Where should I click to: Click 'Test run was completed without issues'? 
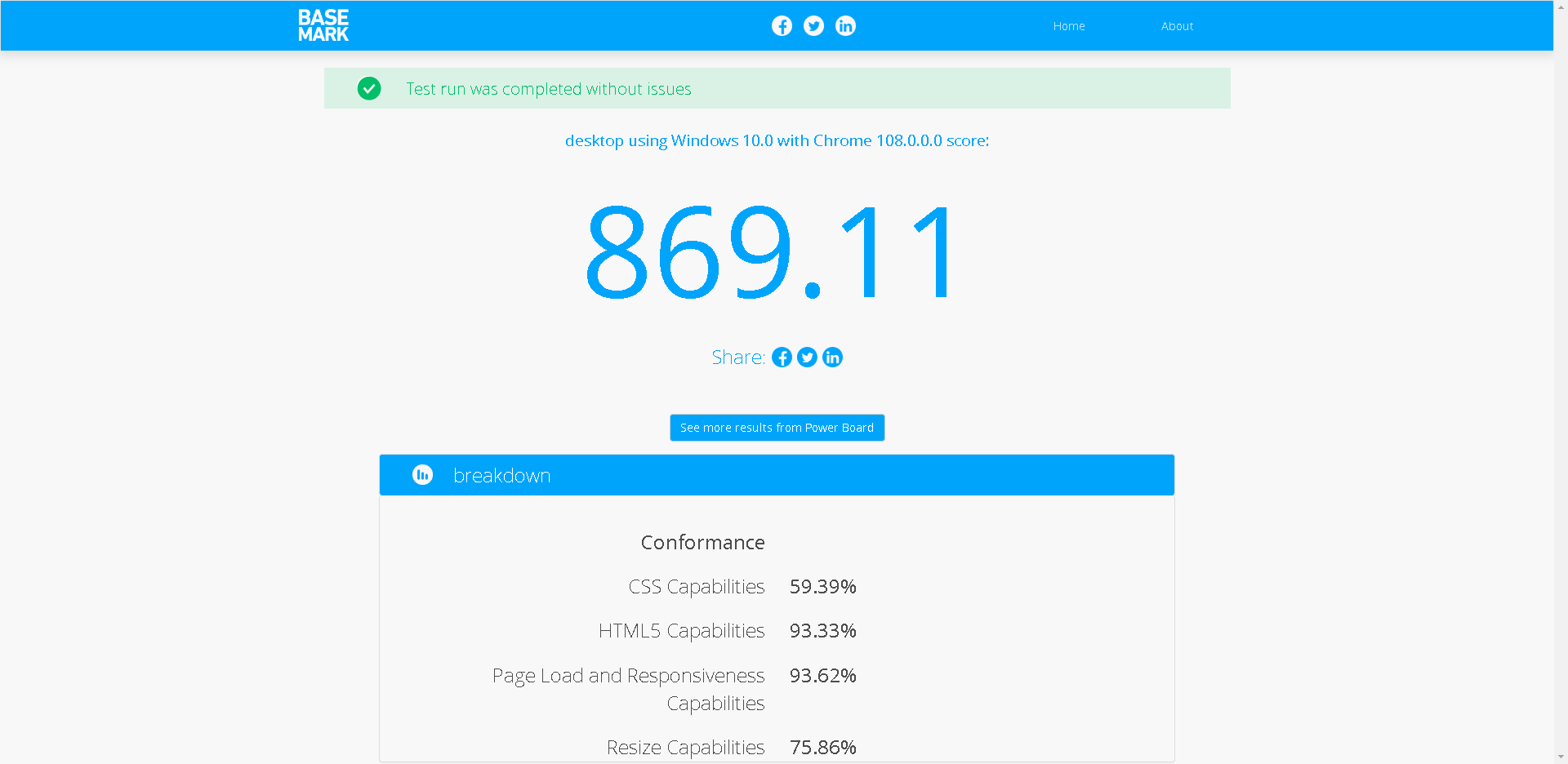click(548, 89)
